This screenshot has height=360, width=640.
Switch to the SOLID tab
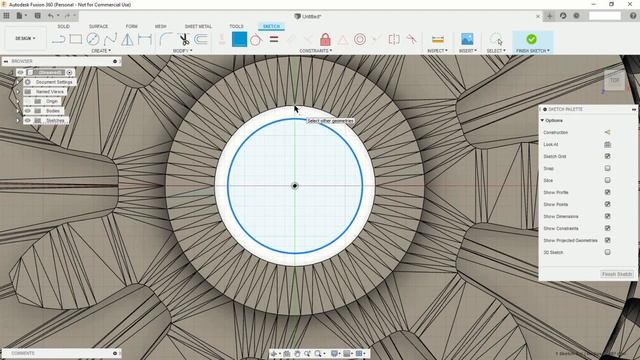[63, 26]
